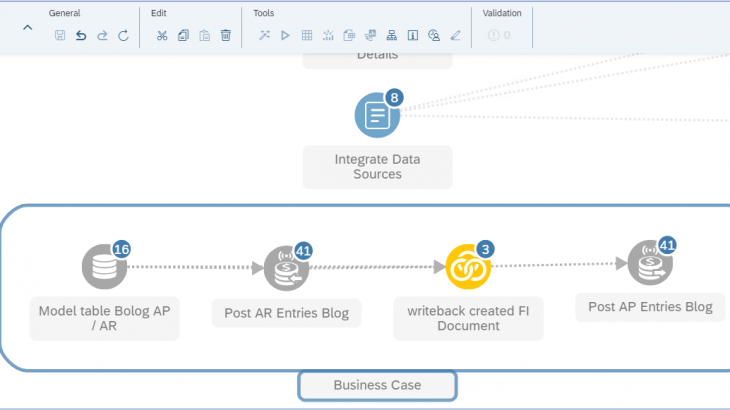Click the Model table Bolog AP / AR label
The image size is (730, 410).
tap(105, 318)
